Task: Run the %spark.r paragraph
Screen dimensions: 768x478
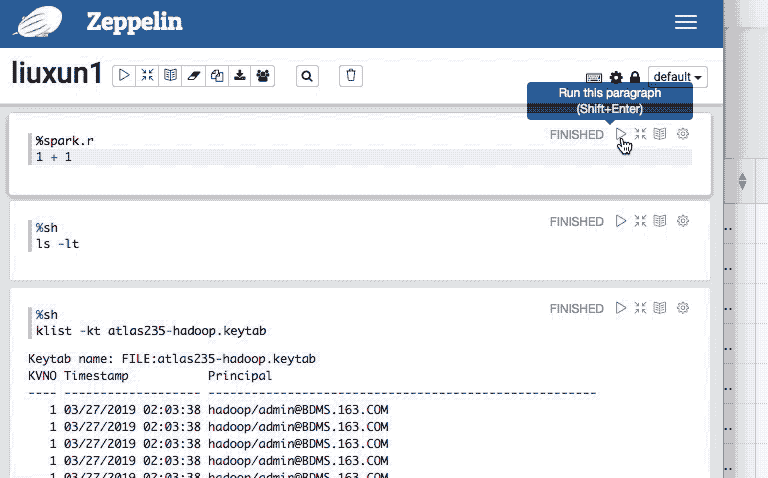Action: pyautogui.click(x=621, y=134)
